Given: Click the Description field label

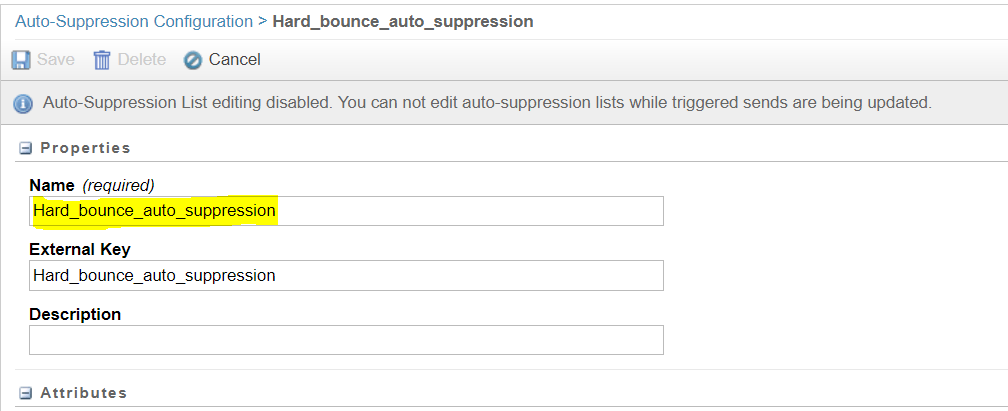Looking at the screenshot, I should pos(75,314).
